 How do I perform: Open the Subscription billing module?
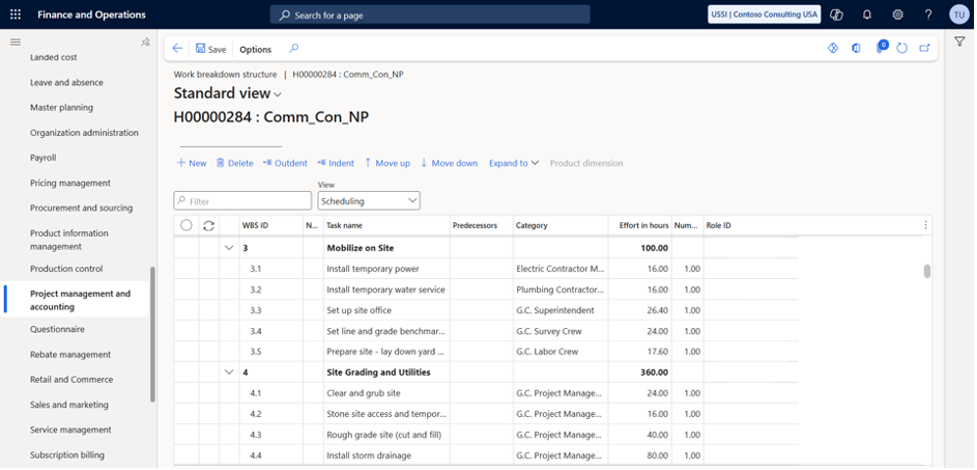coord(67,455)
